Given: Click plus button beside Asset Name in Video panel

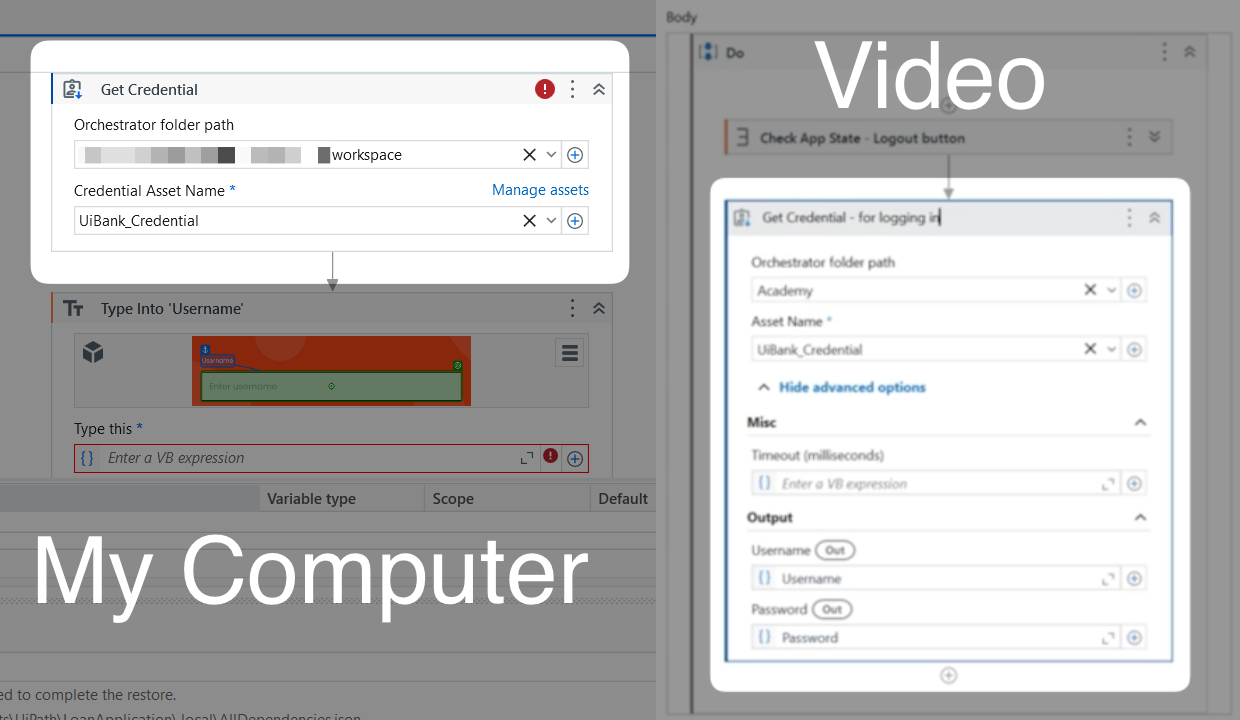Looking at the screenshot, I should [1134, 350].
